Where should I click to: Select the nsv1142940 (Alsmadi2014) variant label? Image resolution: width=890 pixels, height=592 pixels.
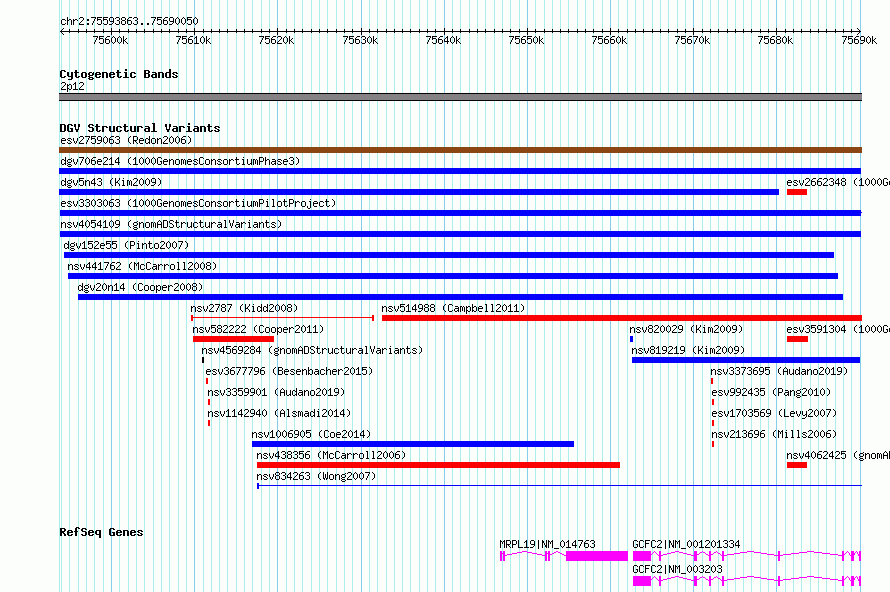pos(279,413)
